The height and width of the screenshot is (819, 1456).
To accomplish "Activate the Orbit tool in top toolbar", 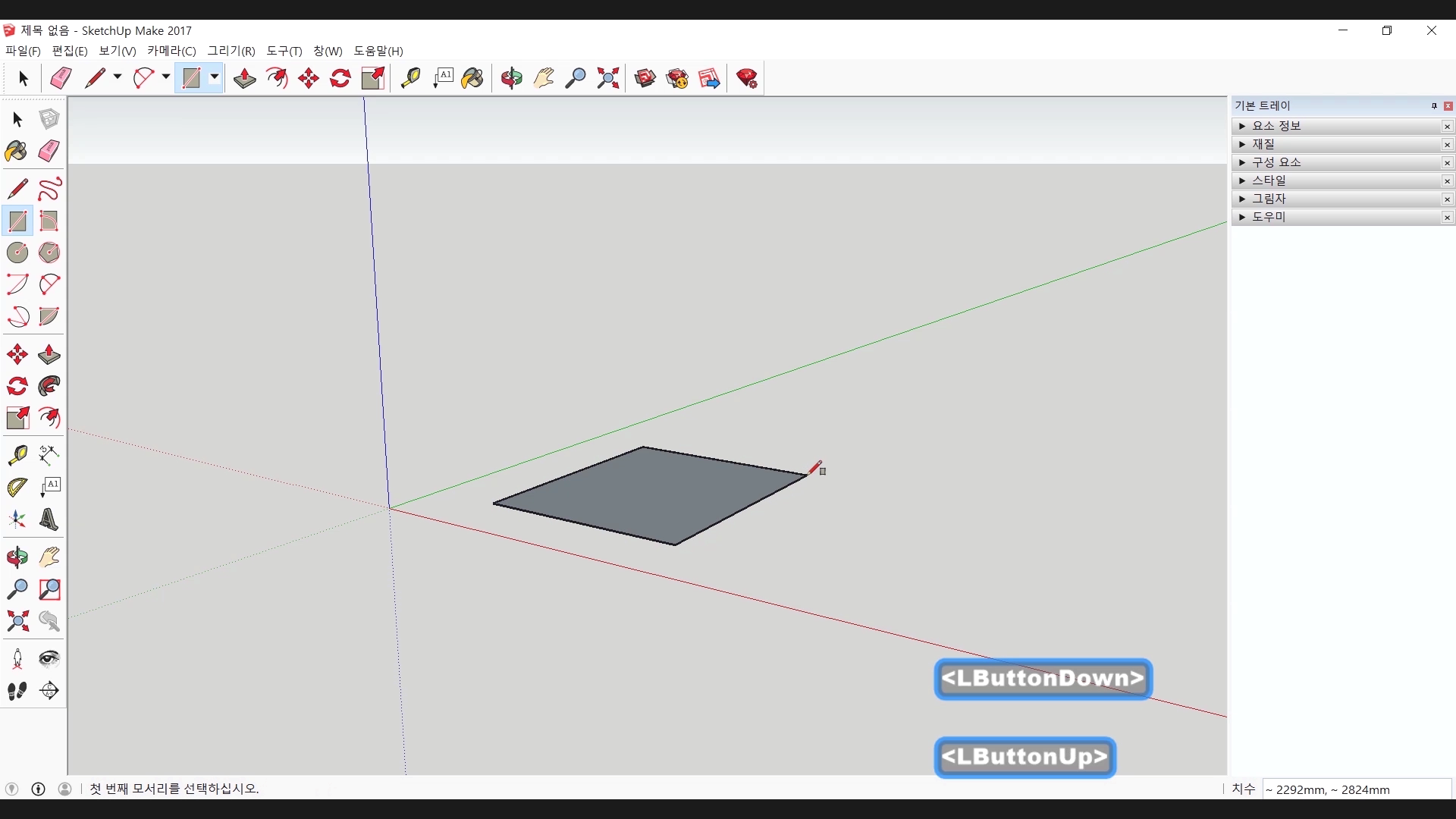I will tap(511, 78).
